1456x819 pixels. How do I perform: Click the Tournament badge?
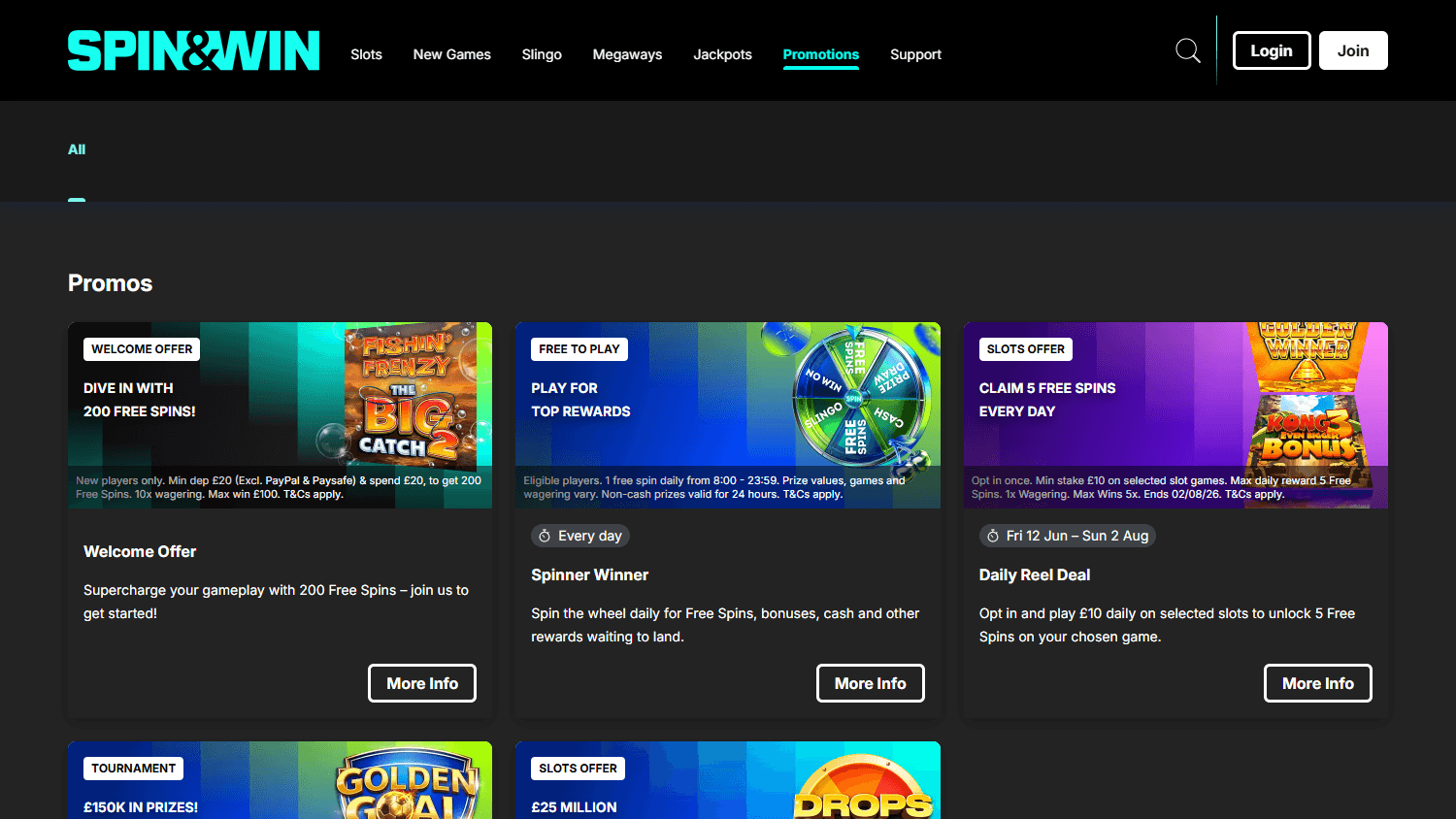(134, 769)
